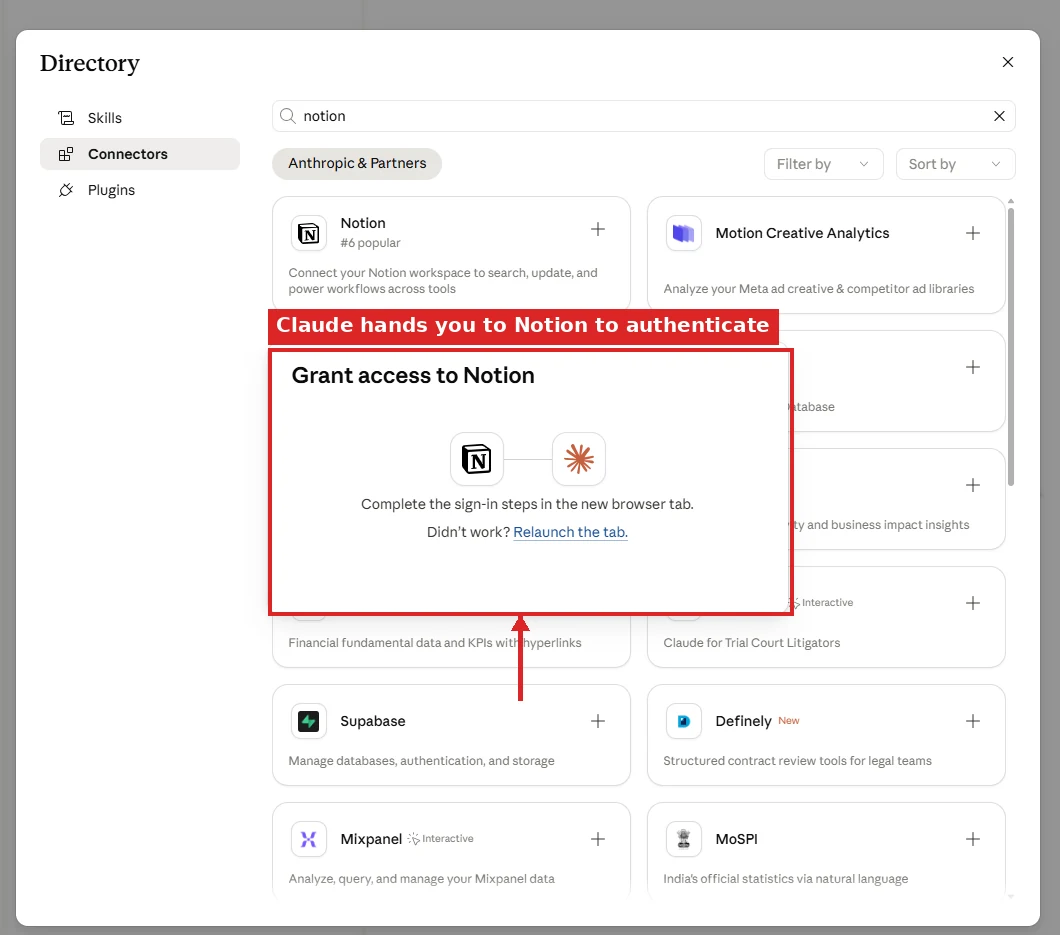Click 'India's official statistics' description

[x=786, y=879]
